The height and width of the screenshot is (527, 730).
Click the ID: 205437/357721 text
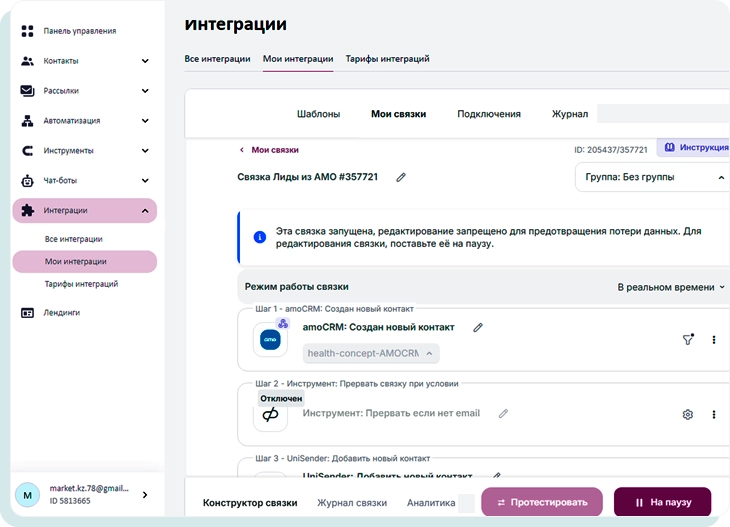pos(611,150)
